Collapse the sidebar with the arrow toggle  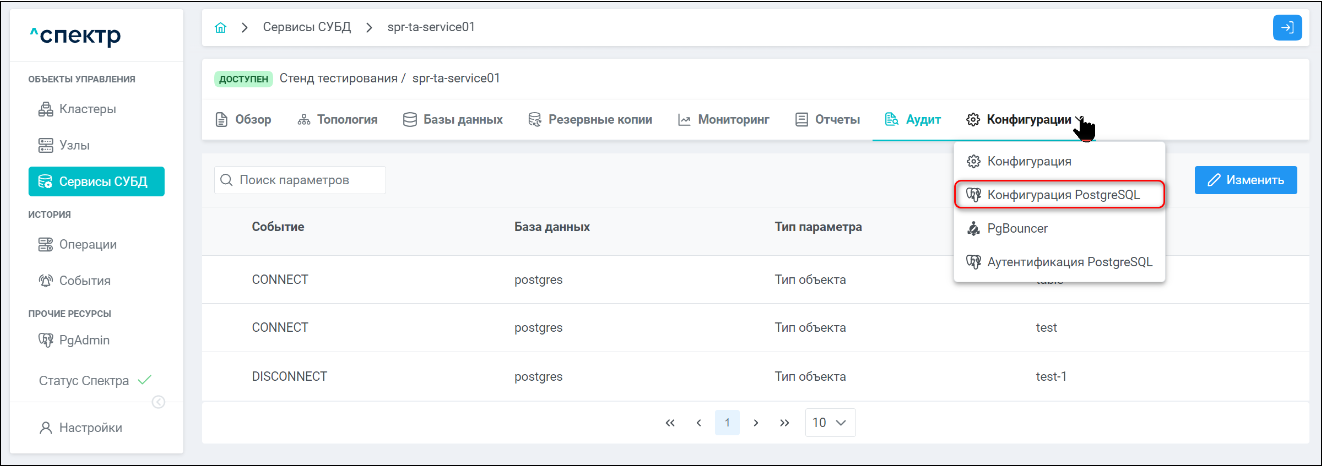(158, 402)
